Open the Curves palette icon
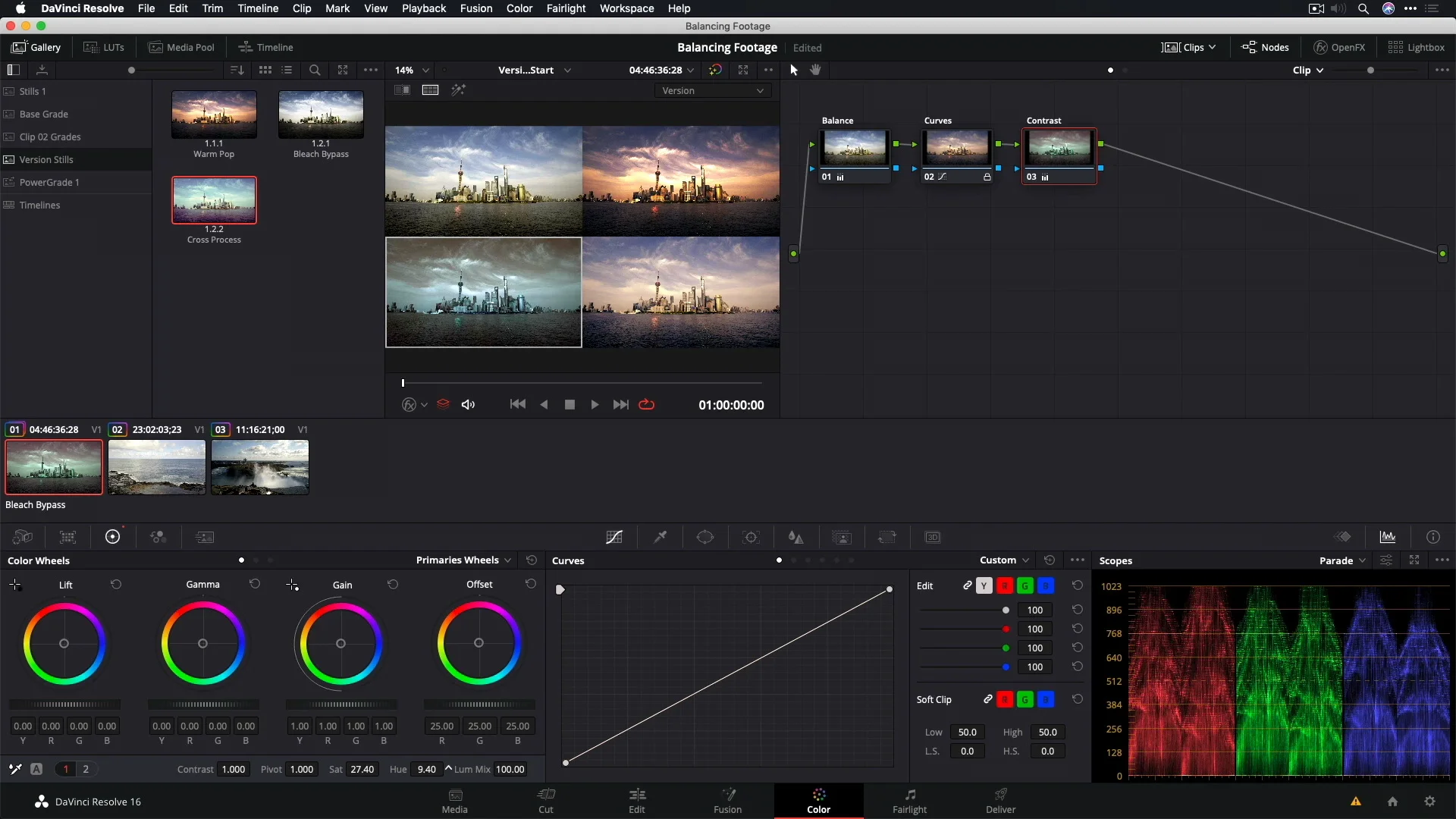This screenshot has height=819, width=1456. (x=614, y=537)
